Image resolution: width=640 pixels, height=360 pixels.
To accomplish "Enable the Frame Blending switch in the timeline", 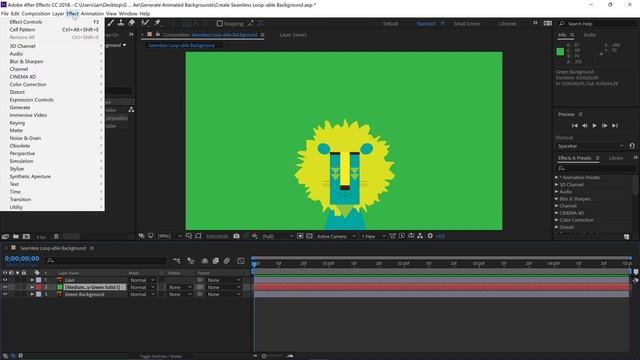I will (x=216, y=261).
